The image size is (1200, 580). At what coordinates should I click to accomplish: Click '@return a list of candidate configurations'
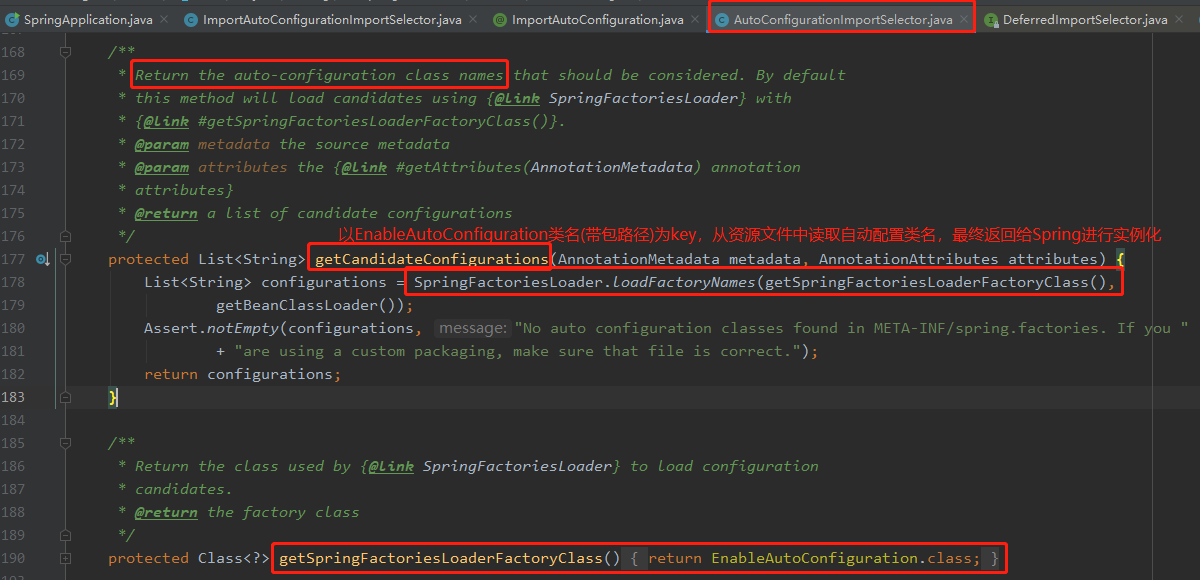pos(323,213)
